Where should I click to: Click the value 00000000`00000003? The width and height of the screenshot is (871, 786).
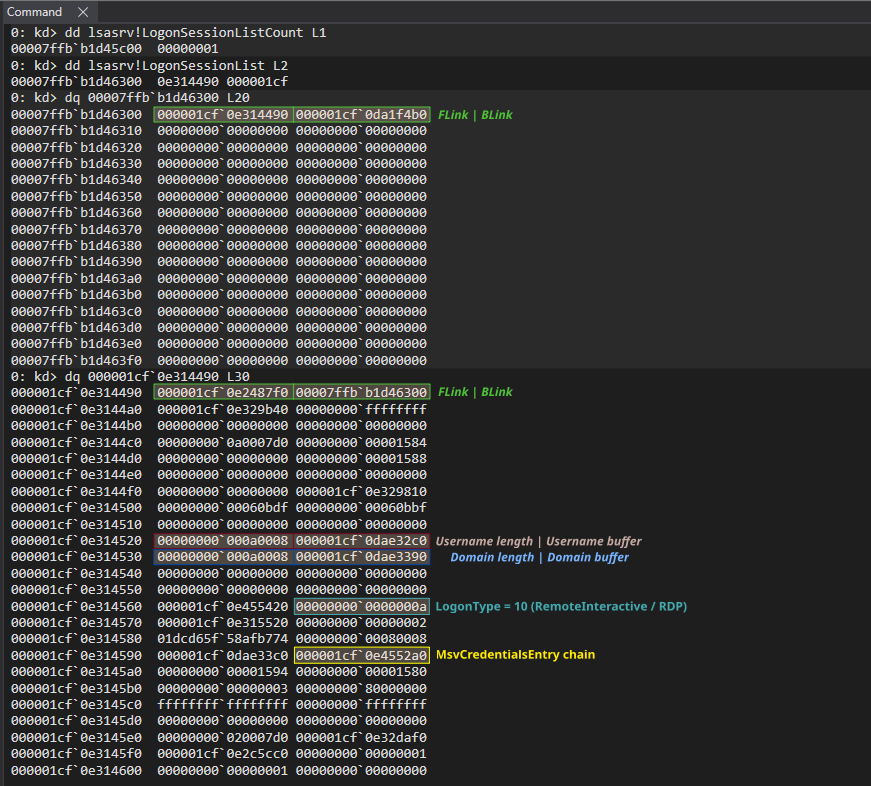(x=223, y=689)
